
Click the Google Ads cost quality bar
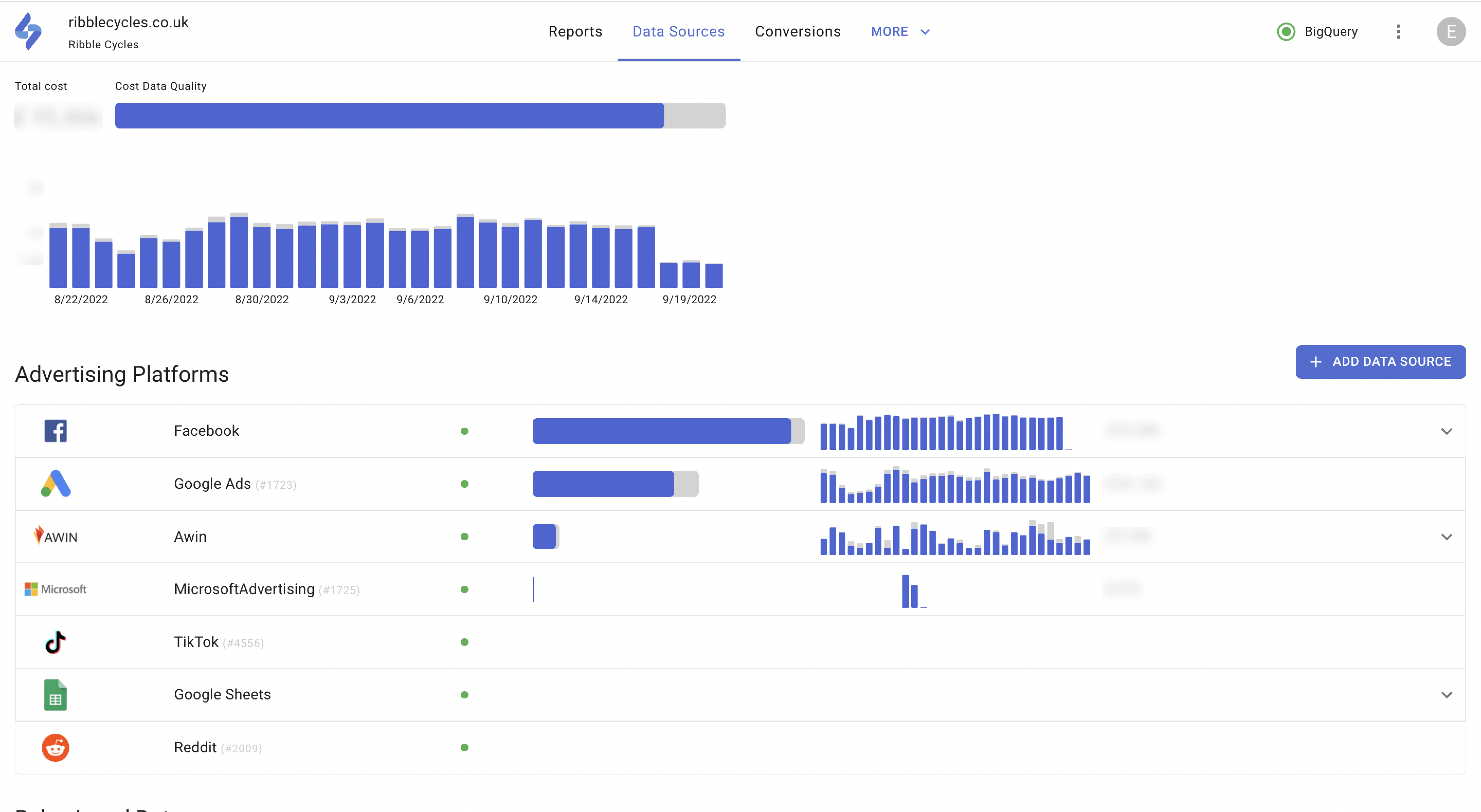tap(615, 484)
